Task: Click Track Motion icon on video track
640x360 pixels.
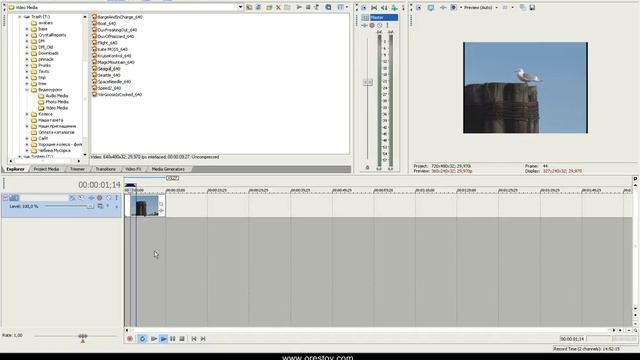Action: (x=81, y=198)
